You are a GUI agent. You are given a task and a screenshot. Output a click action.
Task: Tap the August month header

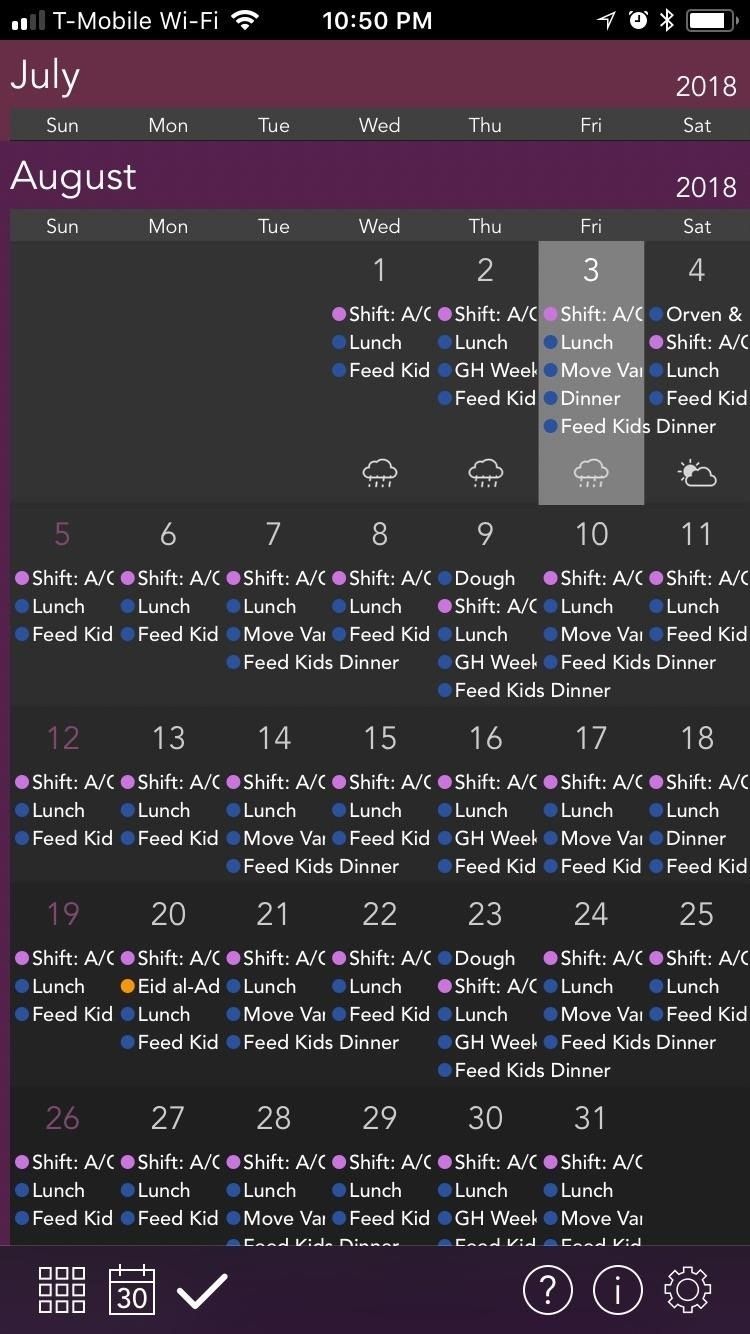pos(74,178)
